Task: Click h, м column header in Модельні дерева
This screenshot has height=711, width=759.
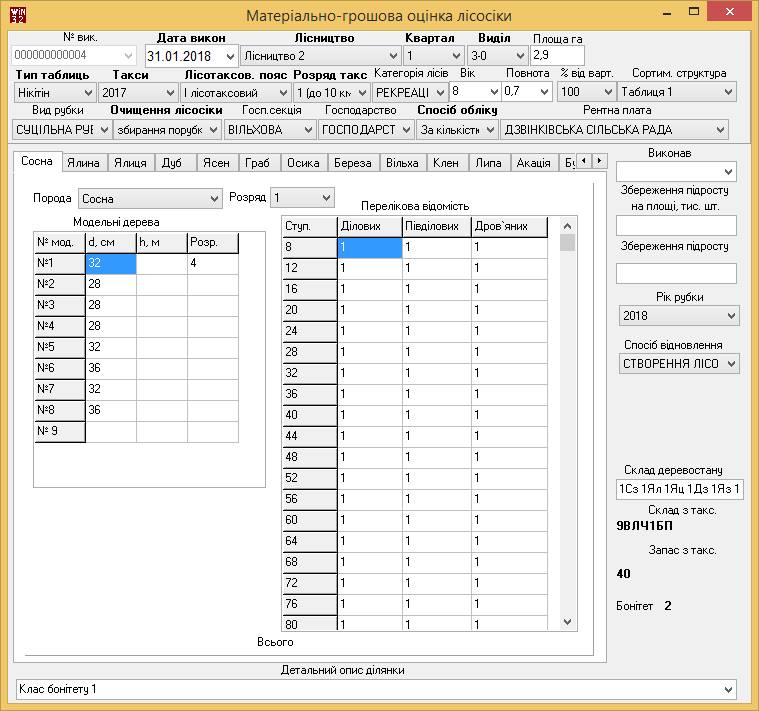Action: pyautogui.click(x=162, y=242)
